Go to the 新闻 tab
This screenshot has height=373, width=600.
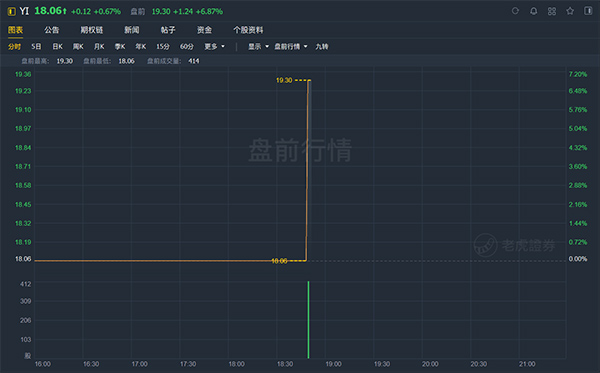point(132,30)
